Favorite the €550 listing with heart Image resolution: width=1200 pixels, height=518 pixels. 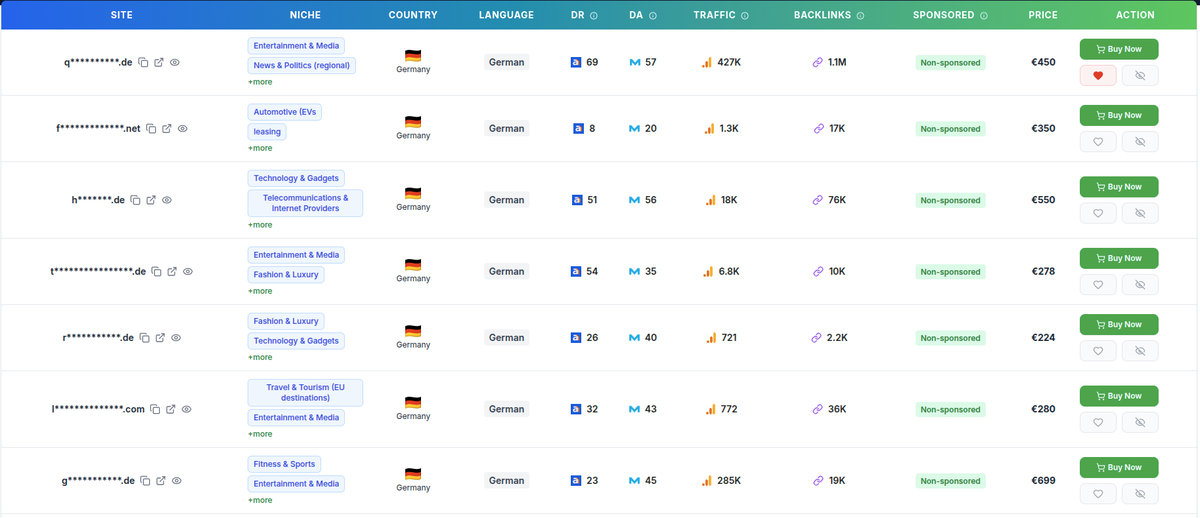[1098, 213]
